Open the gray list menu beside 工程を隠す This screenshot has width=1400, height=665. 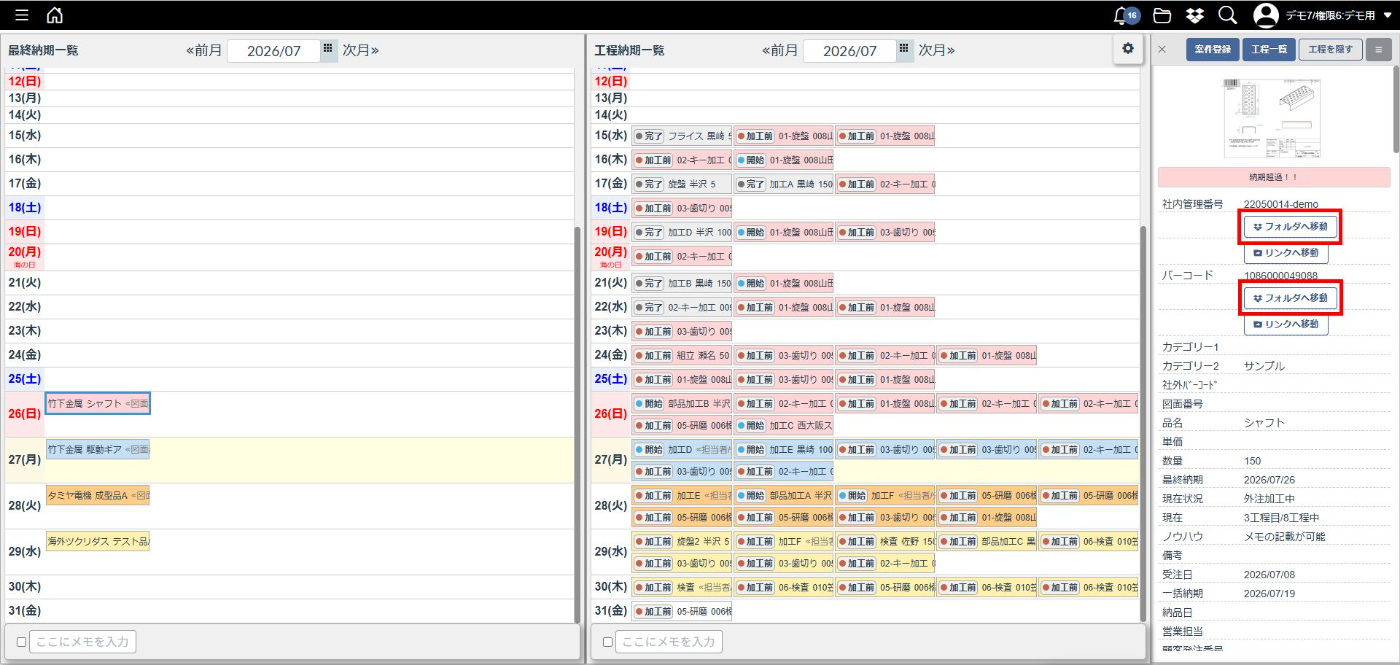1379,50
